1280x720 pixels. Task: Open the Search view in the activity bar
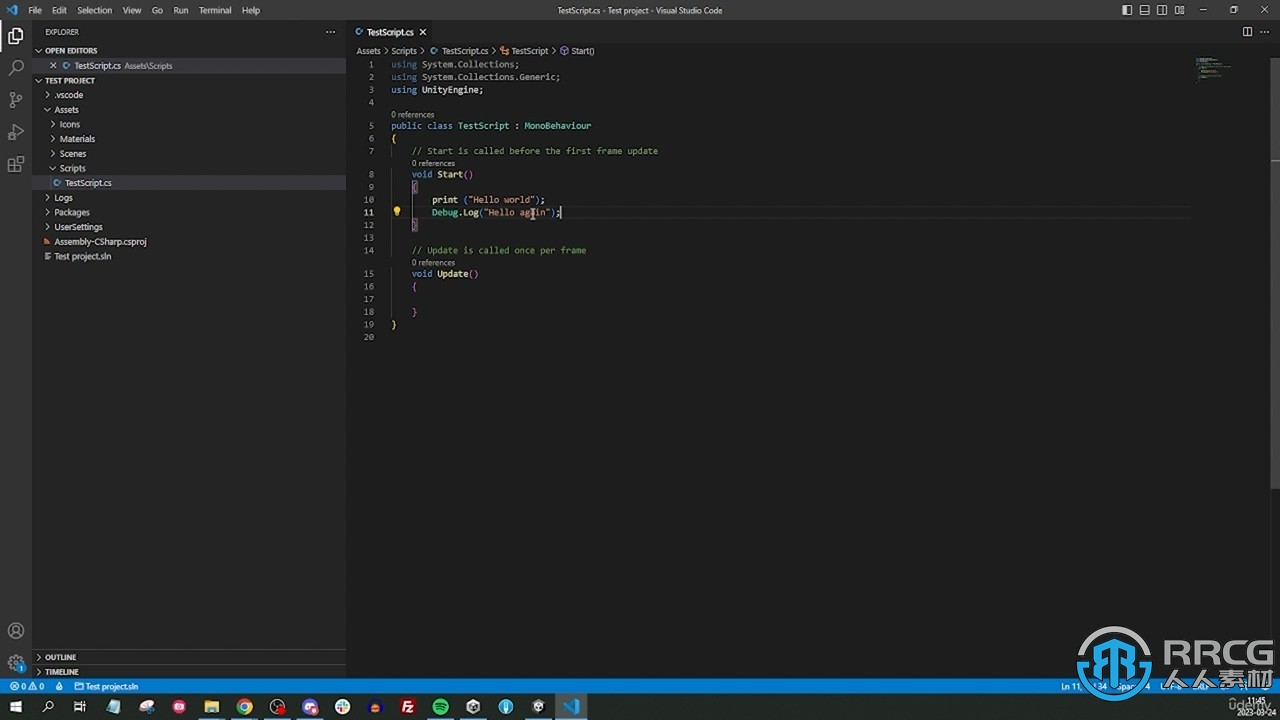16,68
